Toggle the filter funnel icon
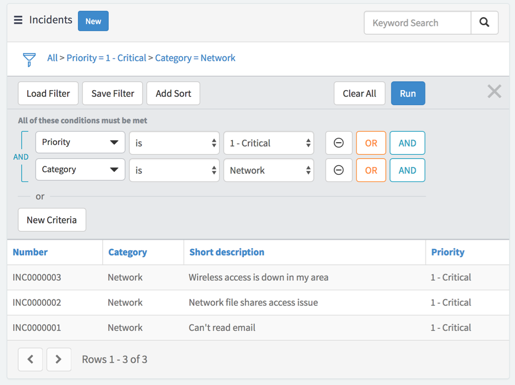The height and width of the screenshot is (385, 515). pyautogui.click(x=29, y=59)
